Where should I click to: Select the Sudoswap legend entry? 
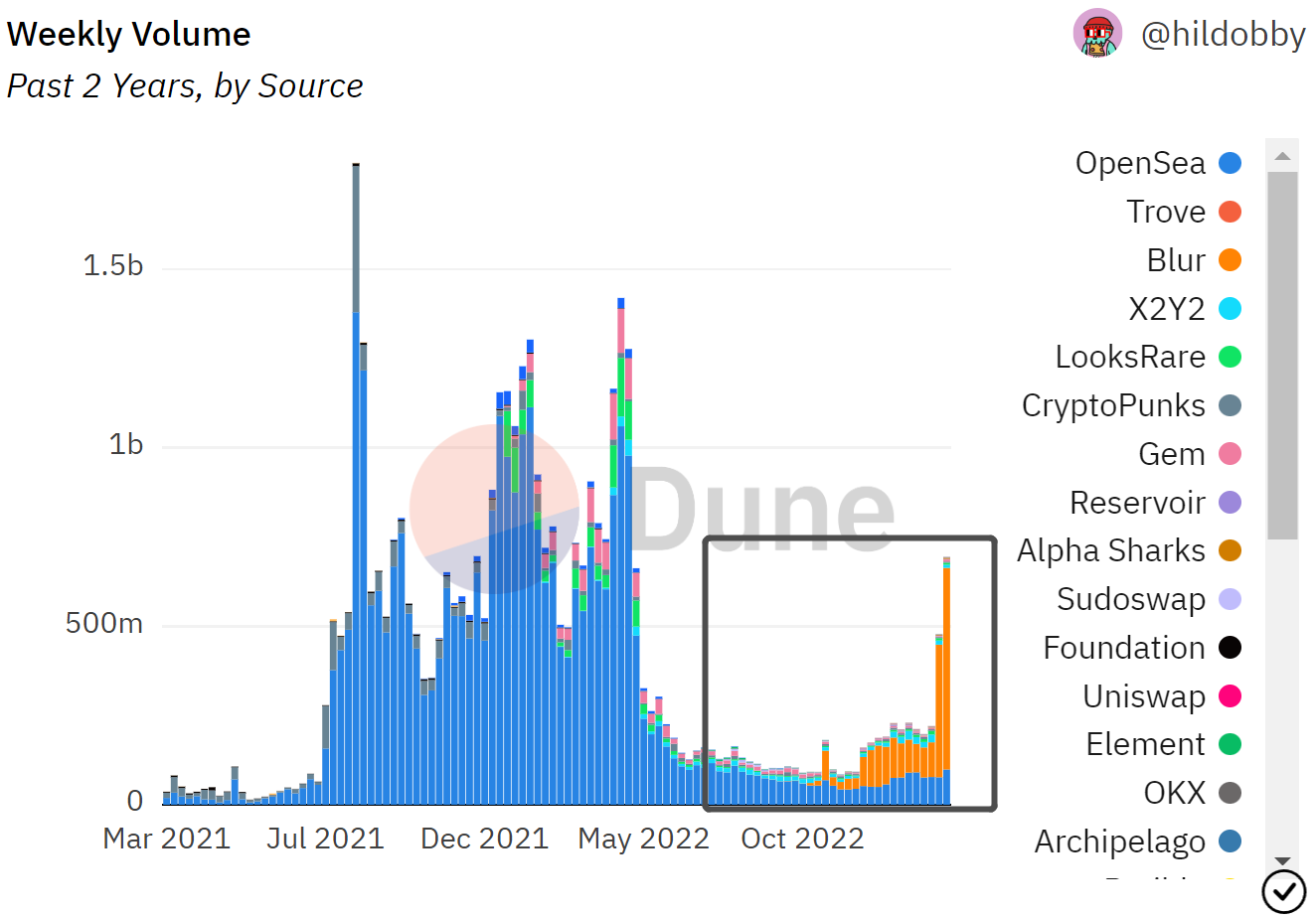point(1130,599)
